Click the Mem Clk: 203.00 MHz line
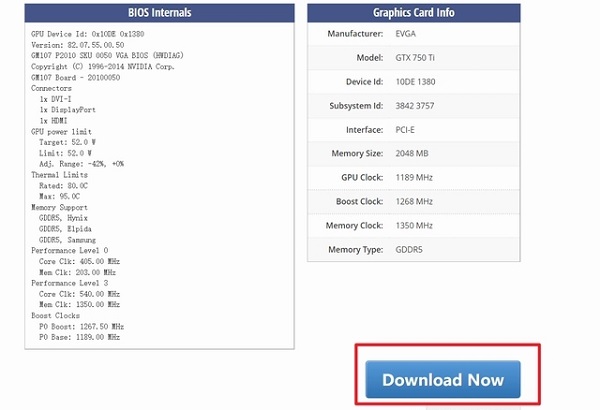The image size is (600, 410). coord(77,272)
